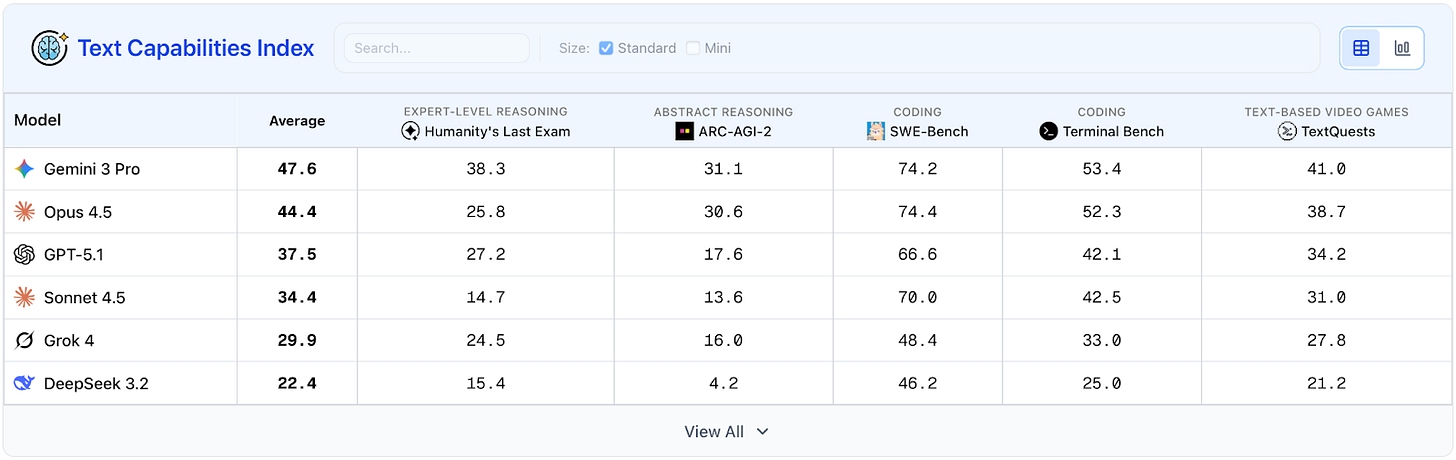Click the Gemini 3 Pro star icon

[x=24, y=169]
